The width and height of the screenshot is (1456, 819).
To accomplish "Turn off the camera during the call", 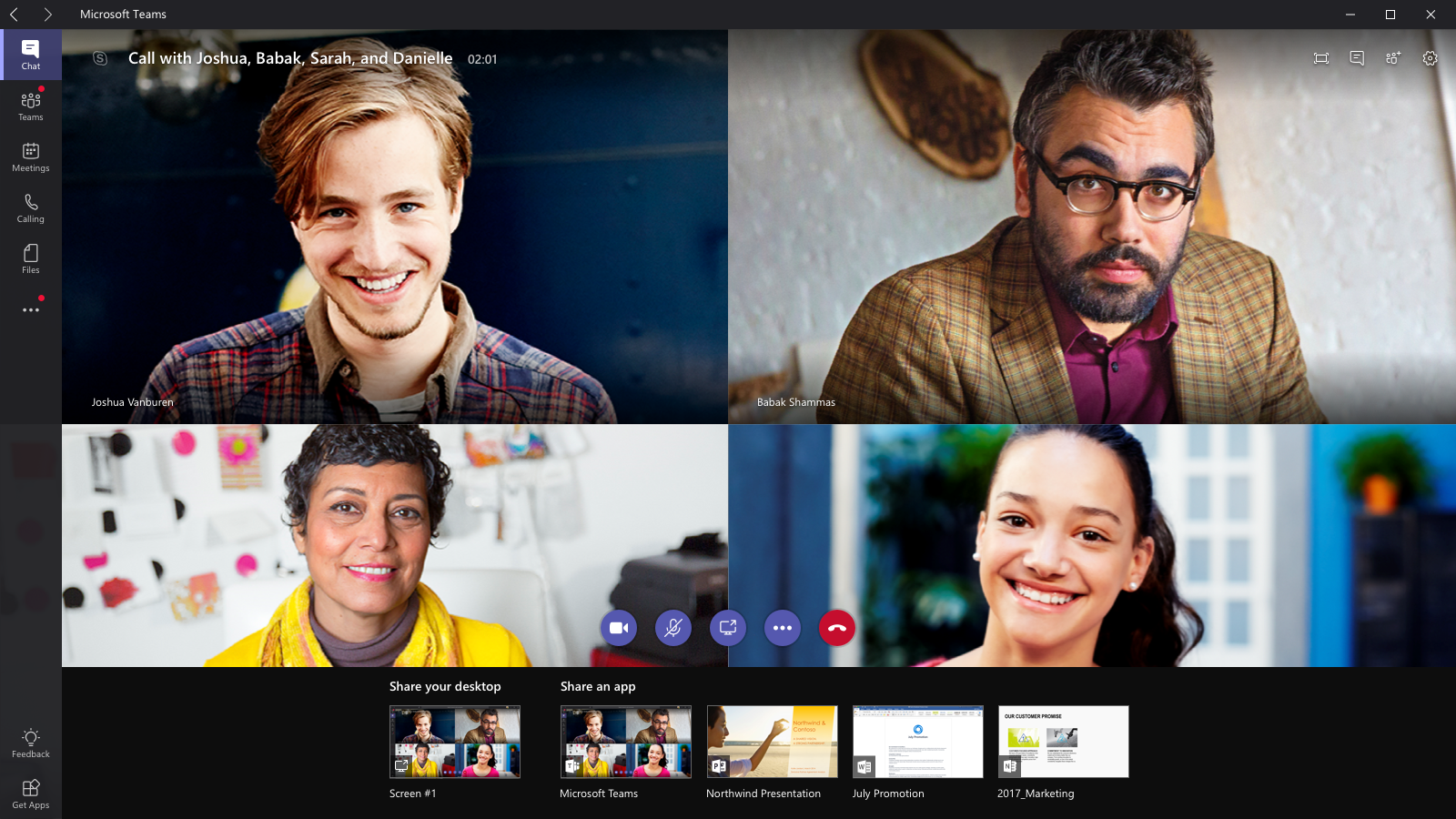I will click(619, 628).
